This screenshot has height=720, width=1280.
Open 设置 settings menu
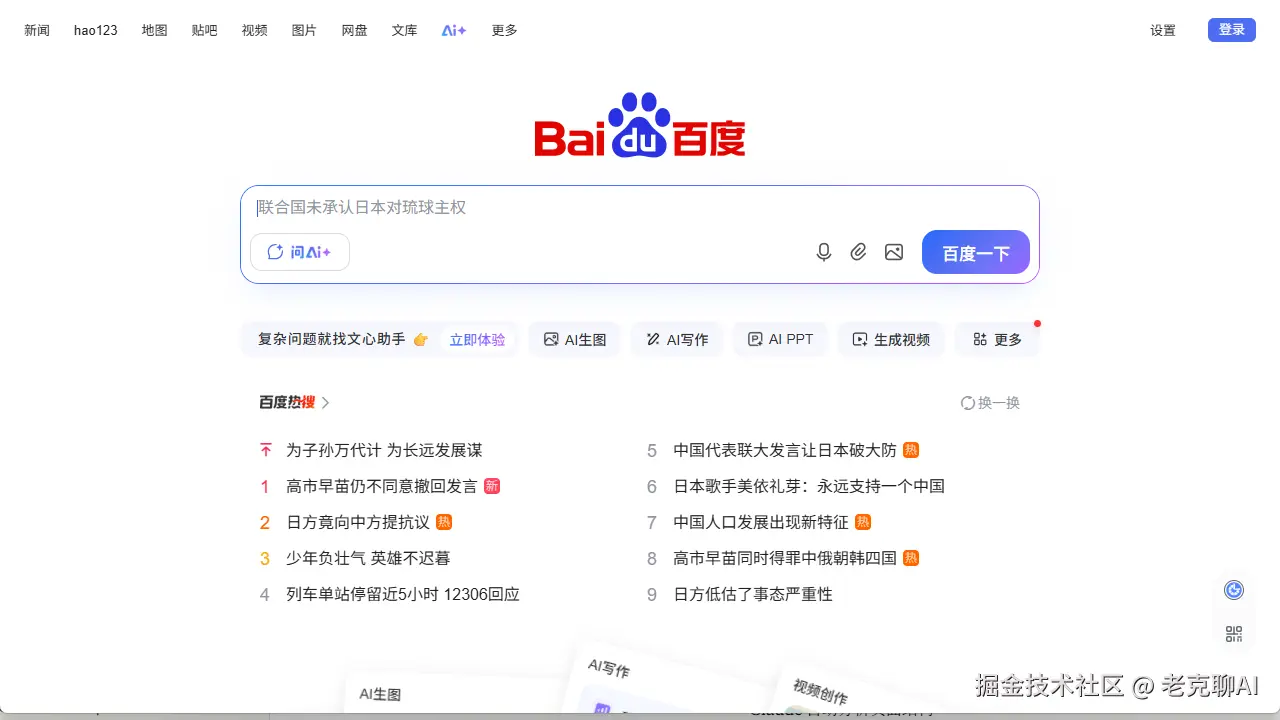coord(1163,30)
